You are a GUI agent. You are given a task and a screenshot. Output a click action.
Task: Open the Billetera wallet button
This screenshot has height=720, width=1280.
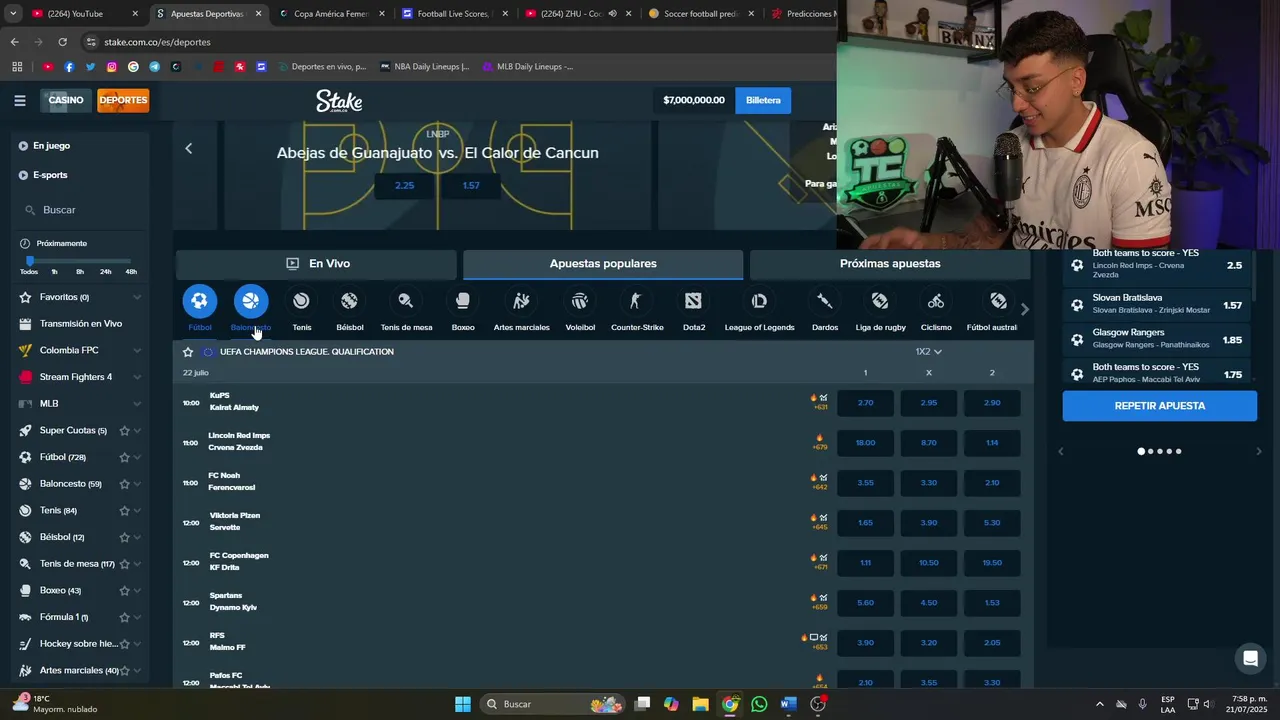pos(763,100)
